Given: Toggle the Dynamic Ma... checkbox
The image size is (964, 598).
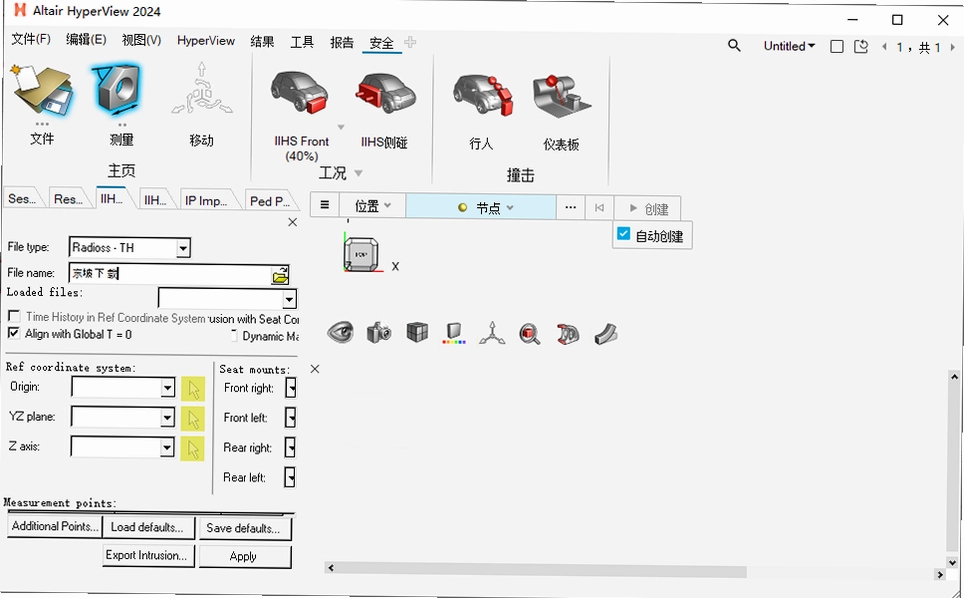Looking at the screenshot, I should click(234, 335).
